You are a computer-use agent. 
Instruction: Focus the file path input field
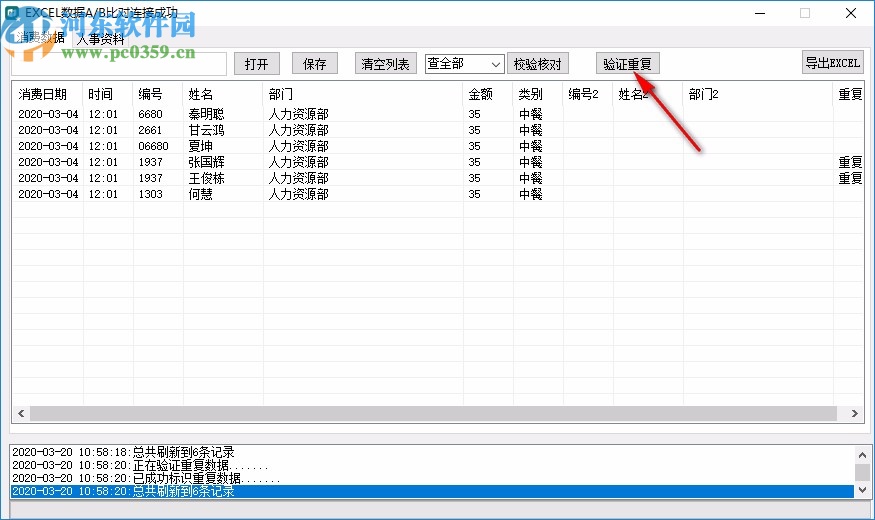[119, 64]
